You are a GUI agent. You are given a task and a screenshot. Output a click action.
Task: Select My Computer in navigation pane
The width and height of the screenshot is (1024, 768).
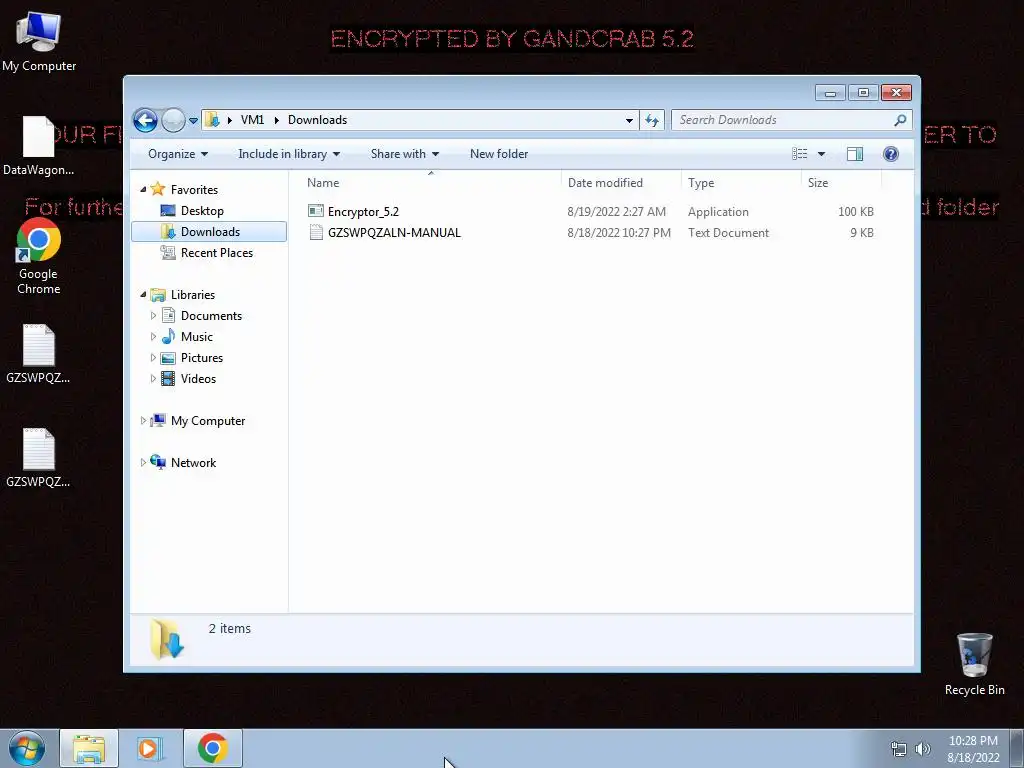(x=208, y=421)
